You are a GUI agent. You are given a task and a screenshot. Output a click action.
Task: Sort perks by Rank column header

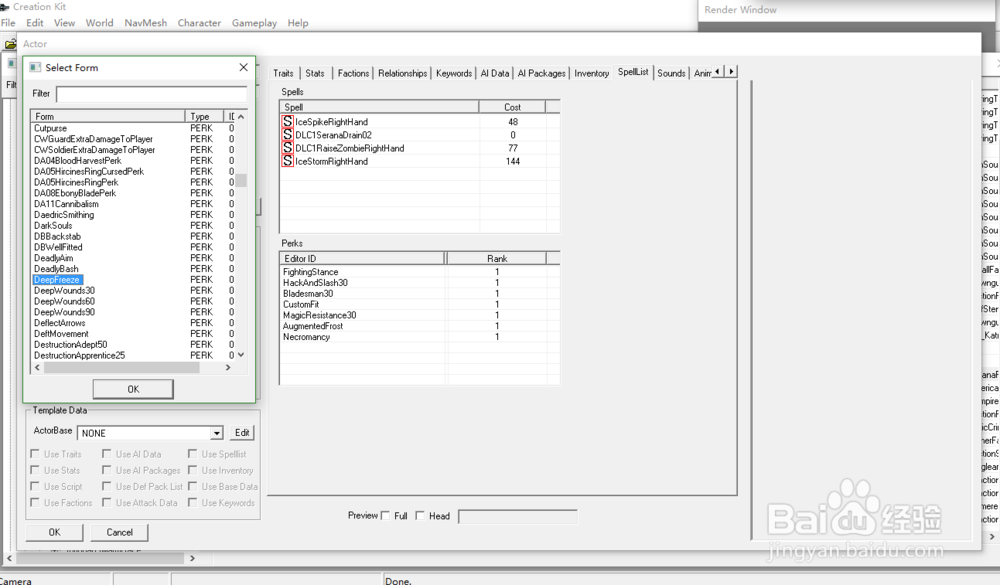[x=496, y=258]
